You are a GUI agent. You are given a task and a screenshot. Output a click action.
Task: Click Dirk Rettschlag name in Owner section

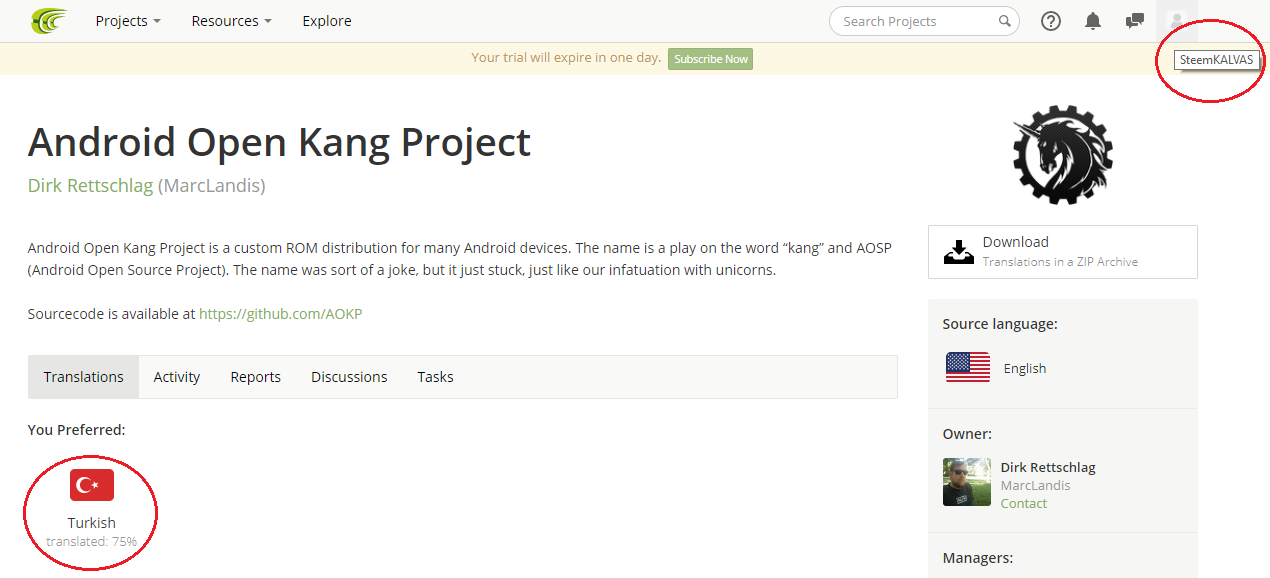pos(1048,467)
